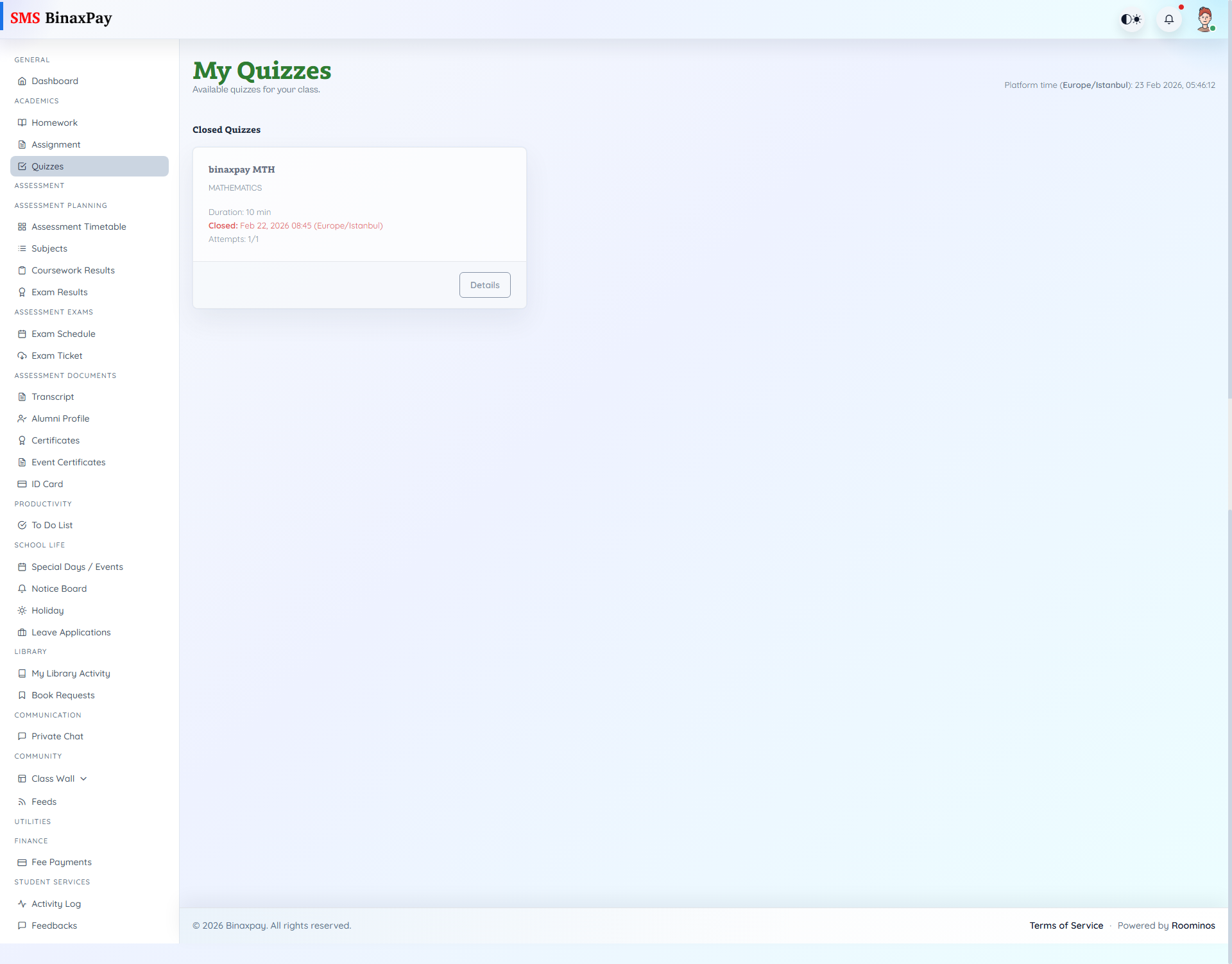Click the Feeds RSS icon

[22, 802]
